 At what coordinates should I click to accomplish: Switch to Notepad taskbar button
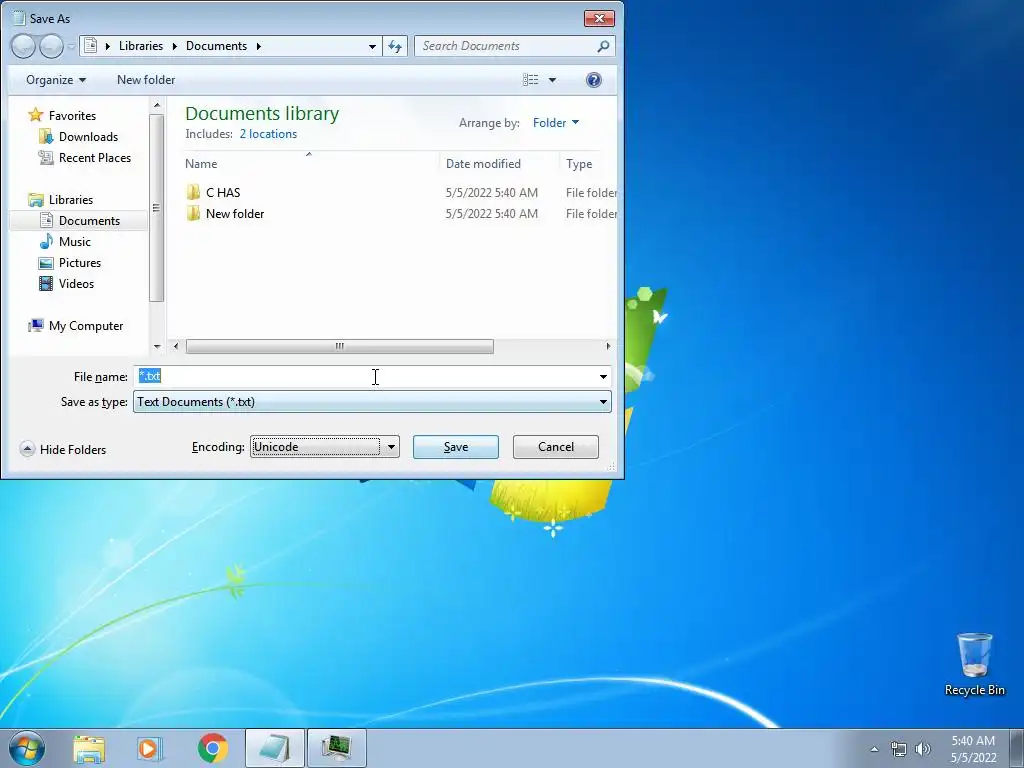tap(275, 748)
